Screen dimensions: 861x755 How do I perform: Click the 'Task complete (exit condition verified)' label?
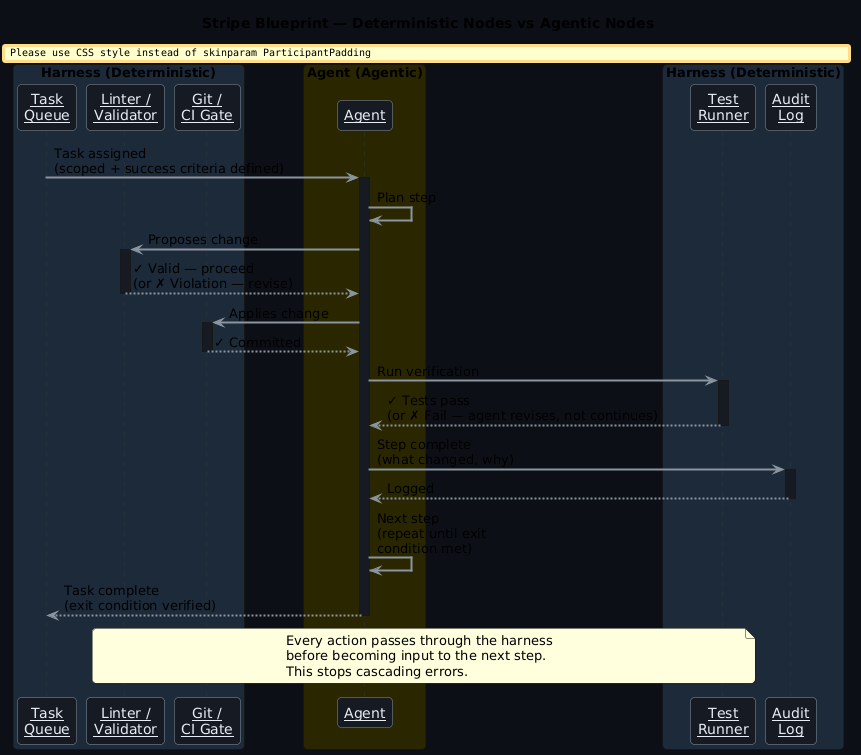click(139, 598)
